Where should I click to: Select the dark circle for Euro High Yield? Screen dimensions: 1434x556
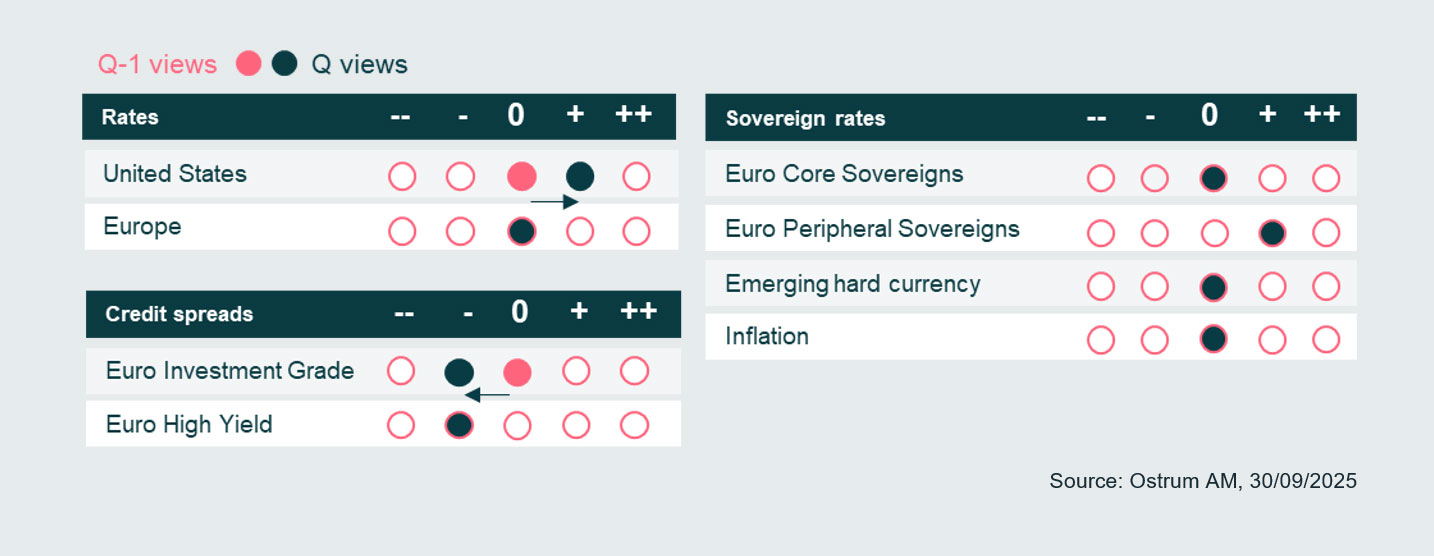point(459,426)
